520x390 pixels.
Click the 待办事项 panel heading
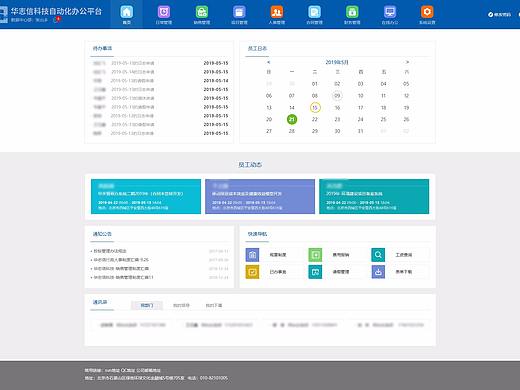point(102,48)
